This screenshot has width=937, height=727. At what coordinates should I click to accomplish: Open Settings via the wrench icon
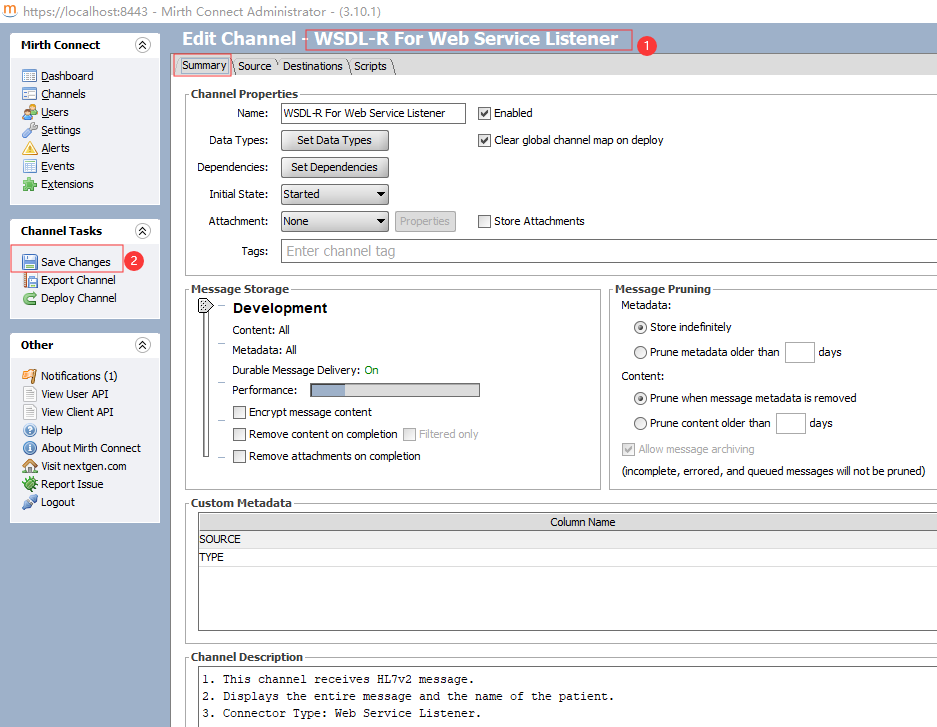[x=29, y=130]
